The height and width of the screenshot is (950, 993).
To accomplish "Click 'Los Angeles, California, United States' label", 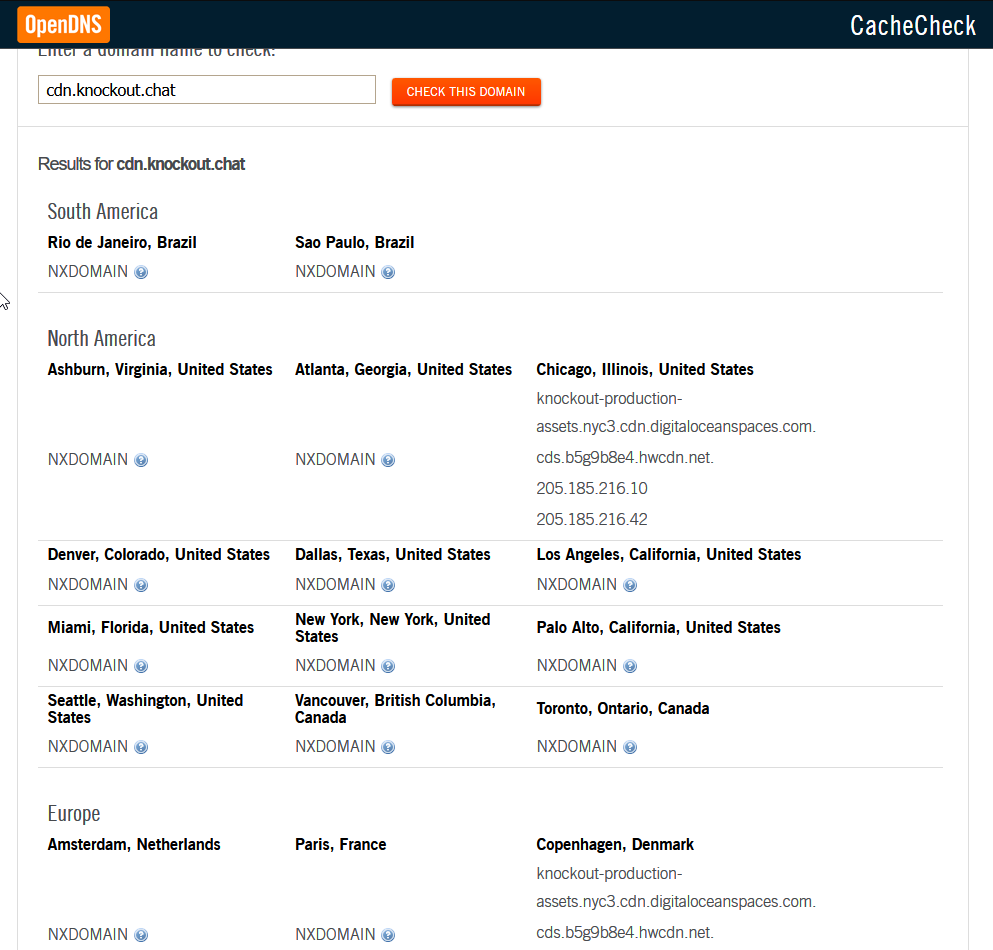I will (x=669, y=555).
